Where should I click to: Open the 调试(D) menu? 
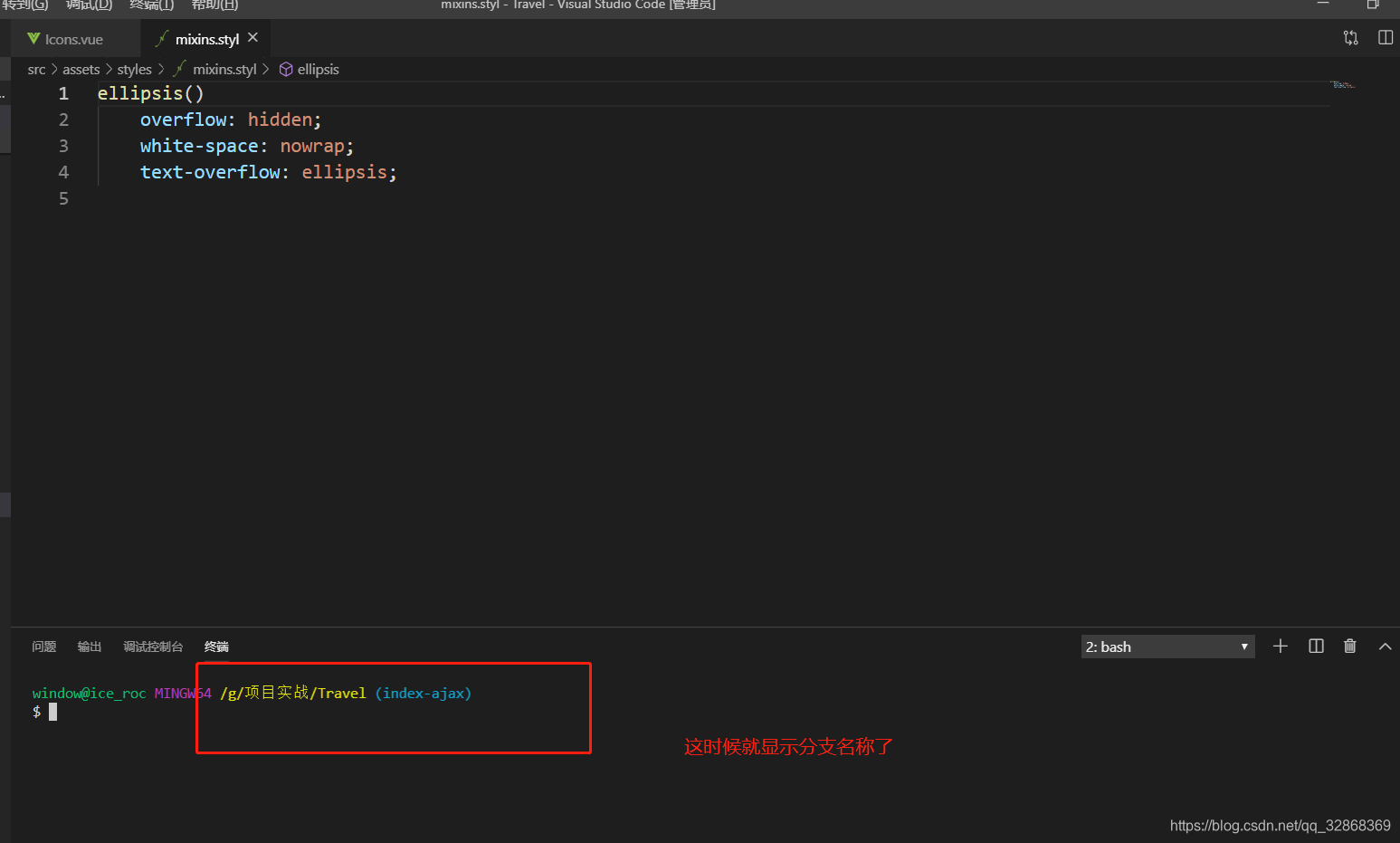(89, 5)
